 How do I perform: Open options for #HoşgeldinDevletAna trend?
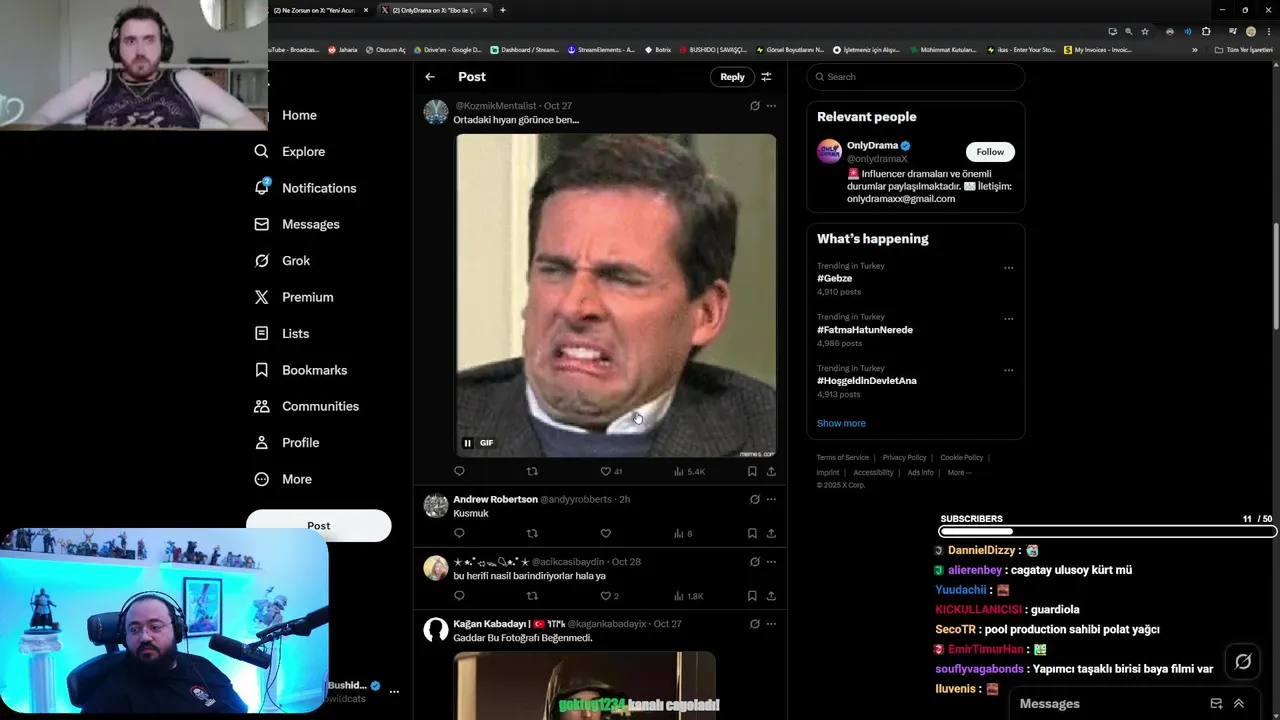click(1008, 370)
